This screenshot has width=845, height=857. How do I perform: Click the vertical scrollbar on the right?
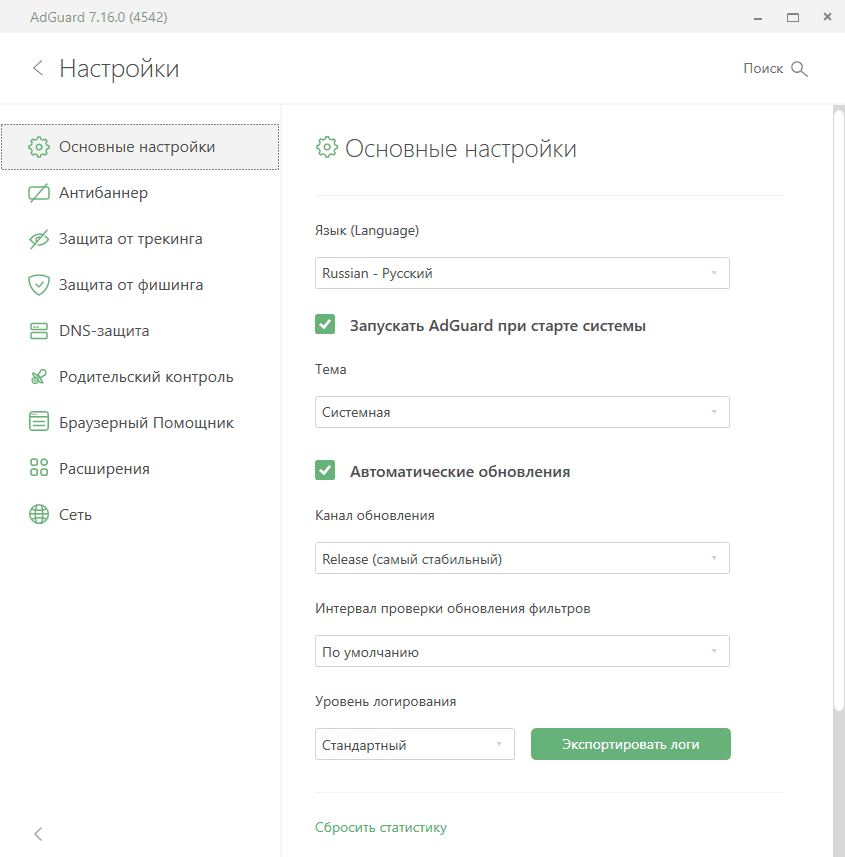[x=838, y=410]
